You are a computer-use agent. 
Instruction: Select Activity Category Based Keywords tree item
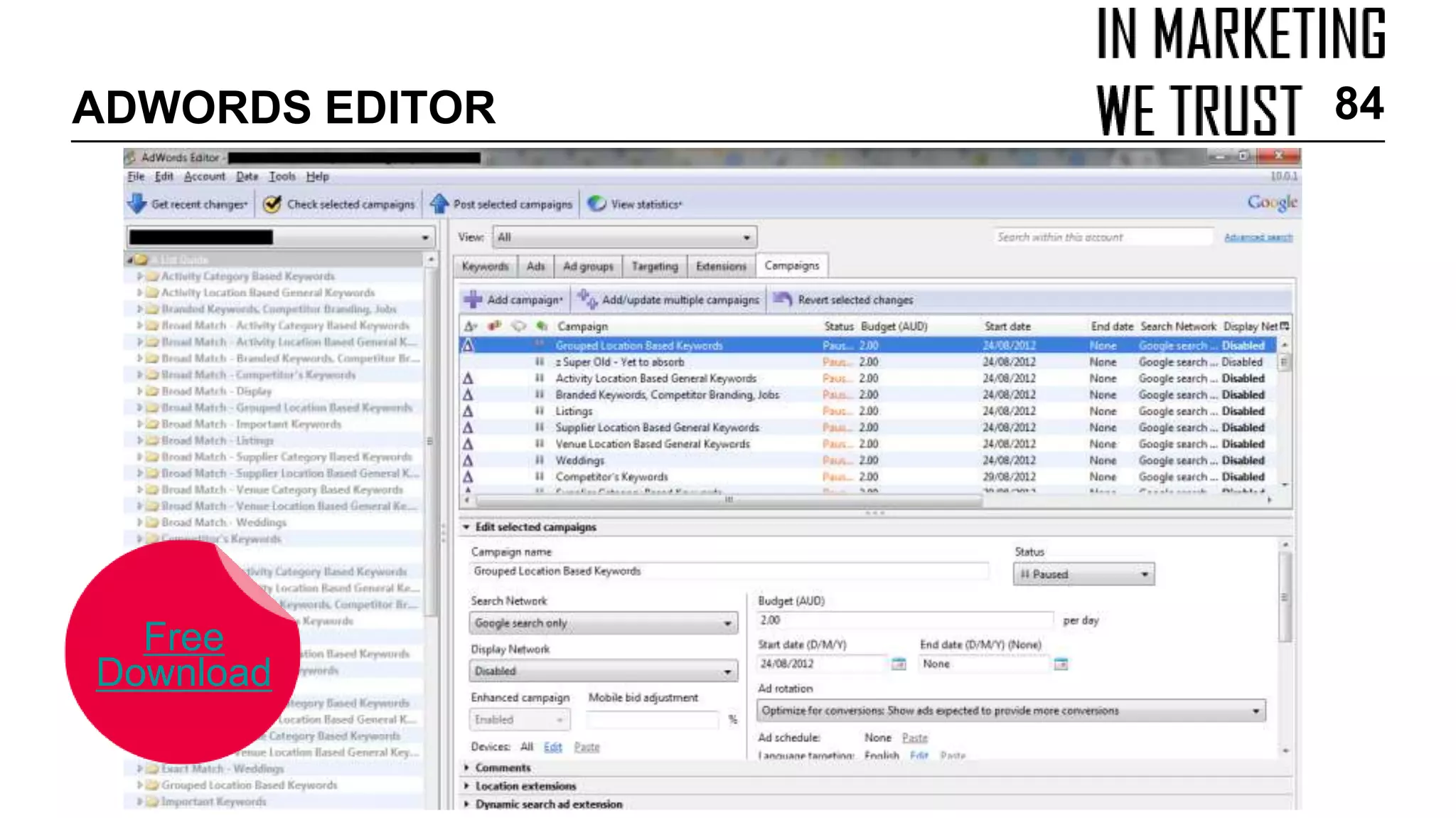point(247,276)
